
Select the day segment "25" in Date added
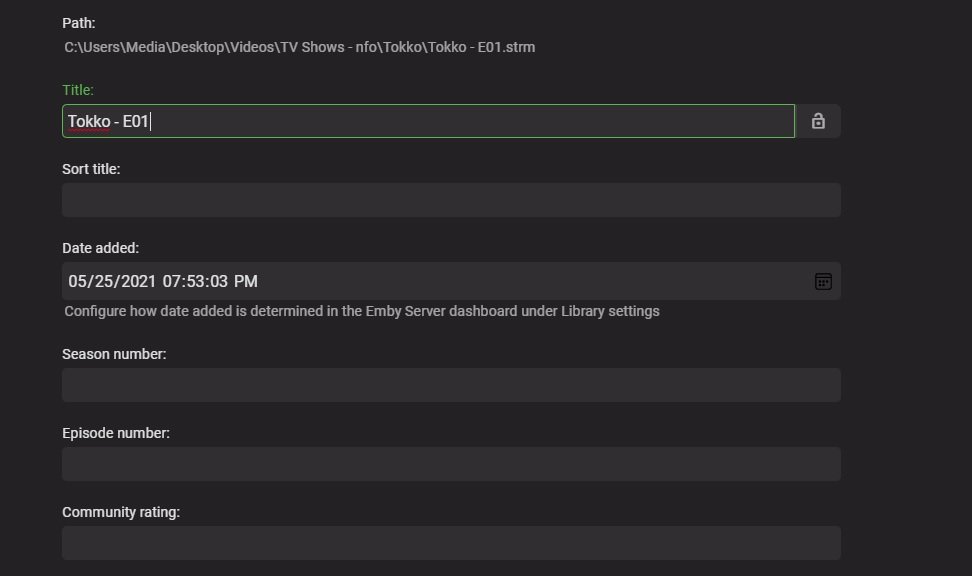coord(102,281)
